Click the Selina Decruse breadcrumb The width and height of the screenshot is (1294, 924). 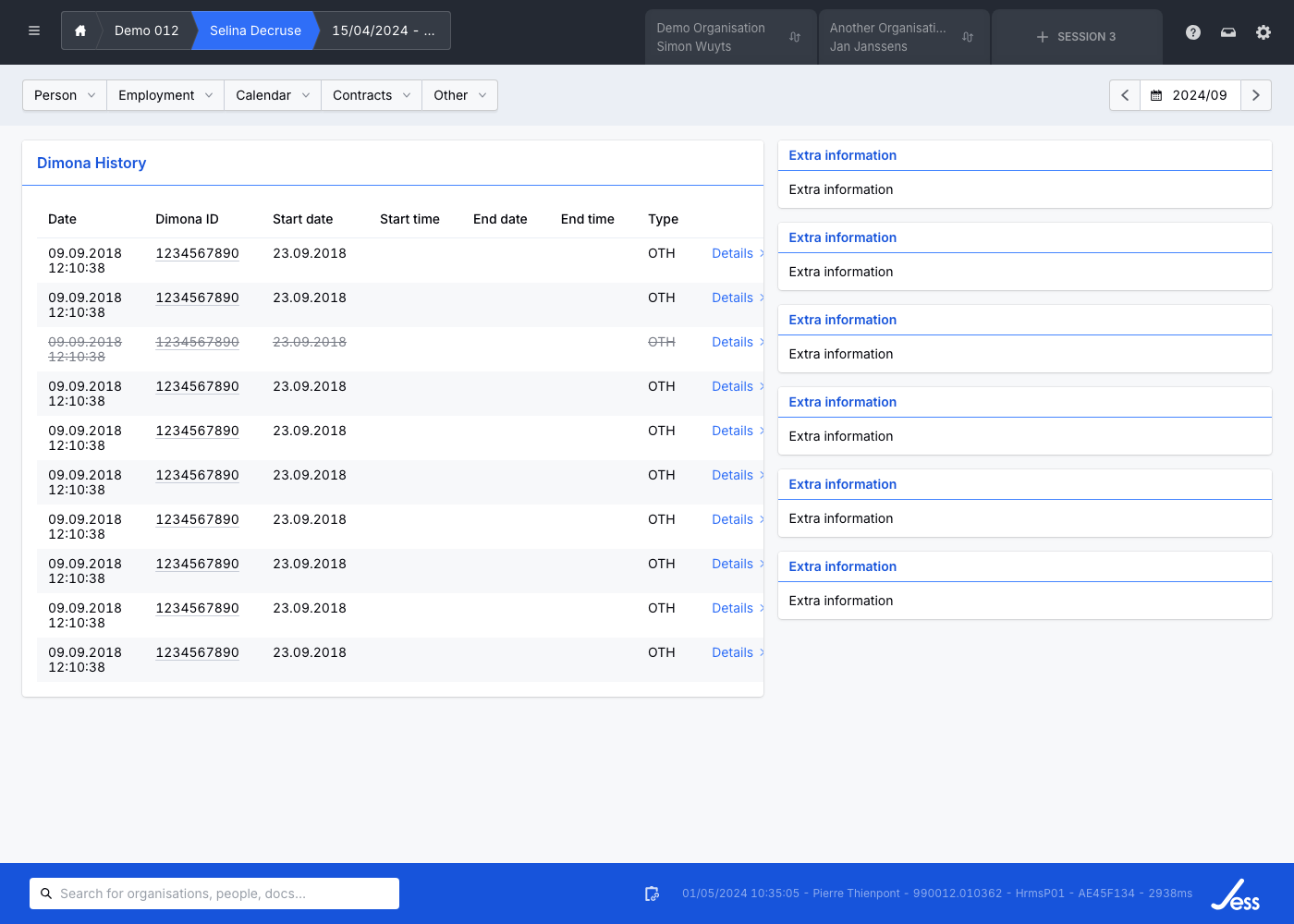click(x=255, y=30)
